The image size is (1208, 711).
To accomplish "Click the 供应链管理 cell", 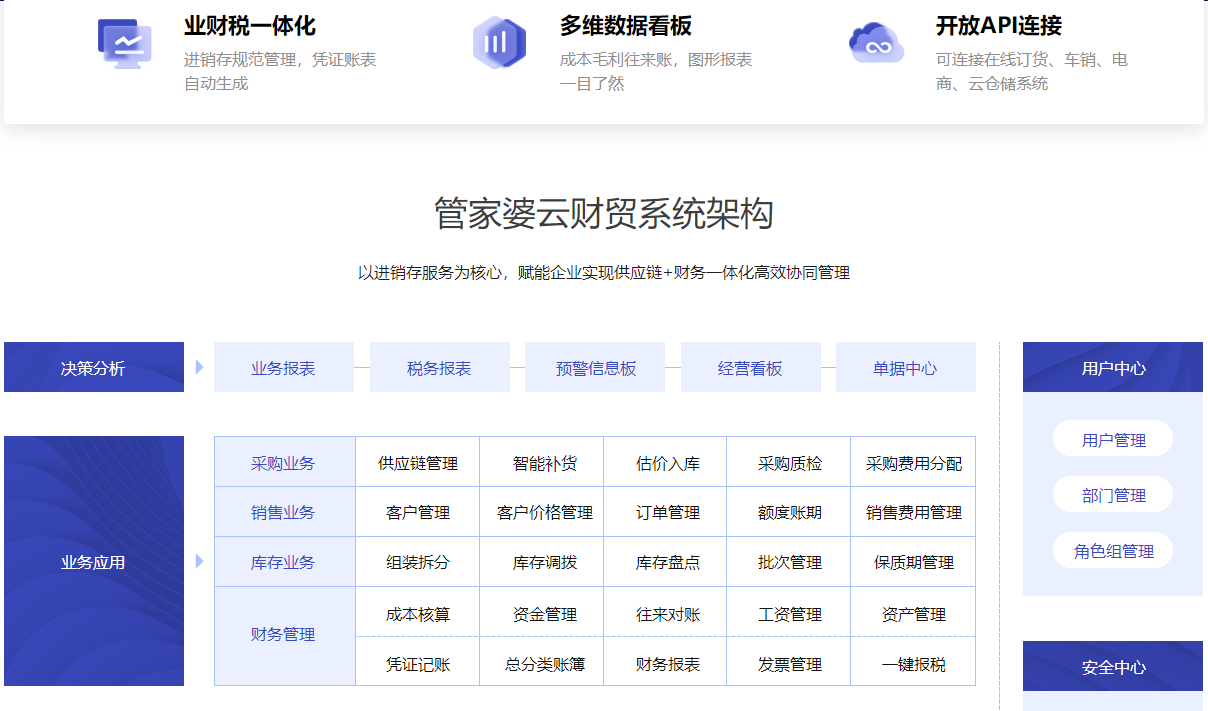I will (418, 462).
